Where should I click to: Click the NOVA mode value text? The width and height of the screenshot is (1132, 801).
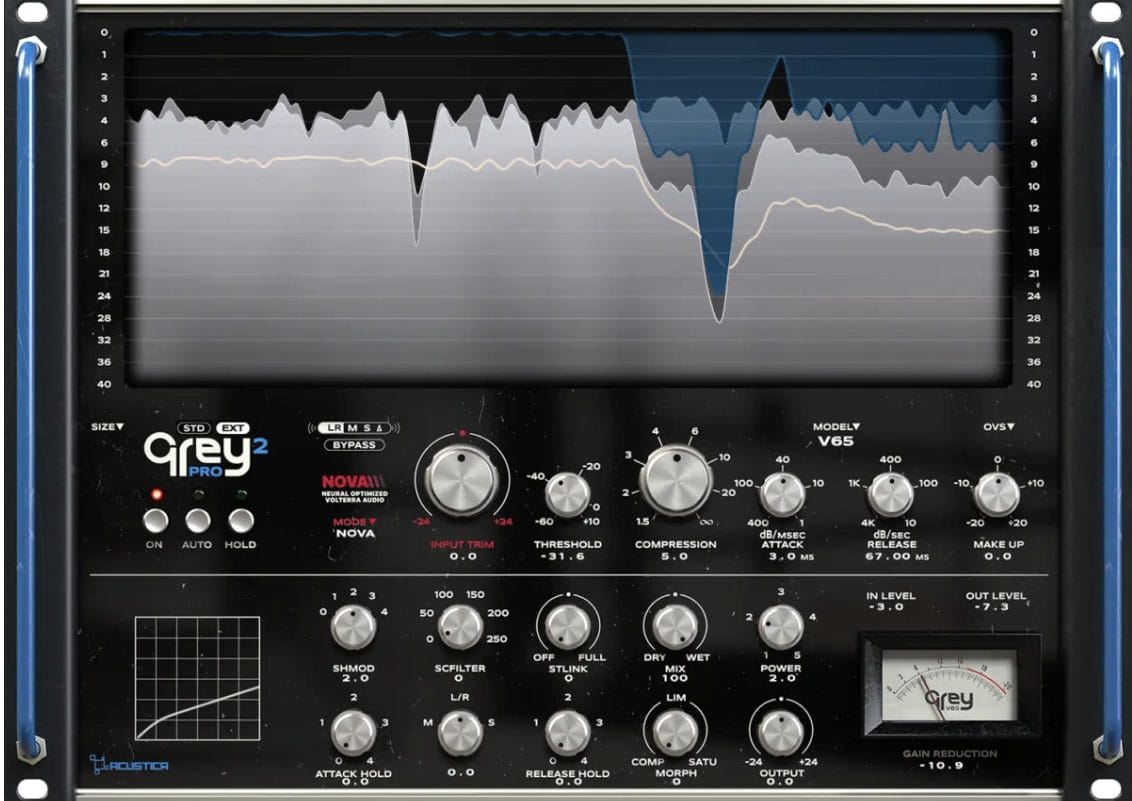point(355,534)
